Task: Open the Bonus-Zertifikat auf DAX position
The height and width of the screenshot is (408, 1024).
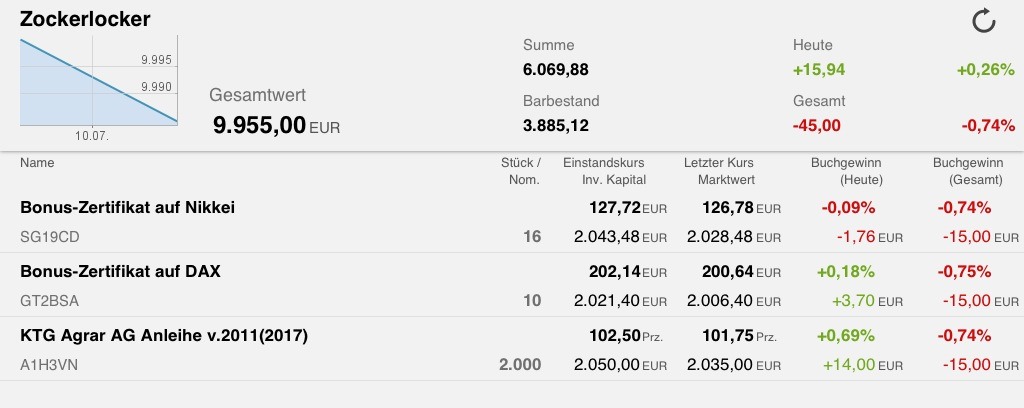Action: click(120, 271)
